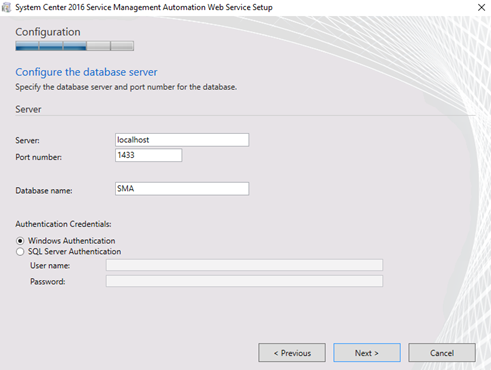Image resolution: width=491 pixels, height=370 pixels.
Task: Click the Configuration progress bar
Action: click(75, 46)
